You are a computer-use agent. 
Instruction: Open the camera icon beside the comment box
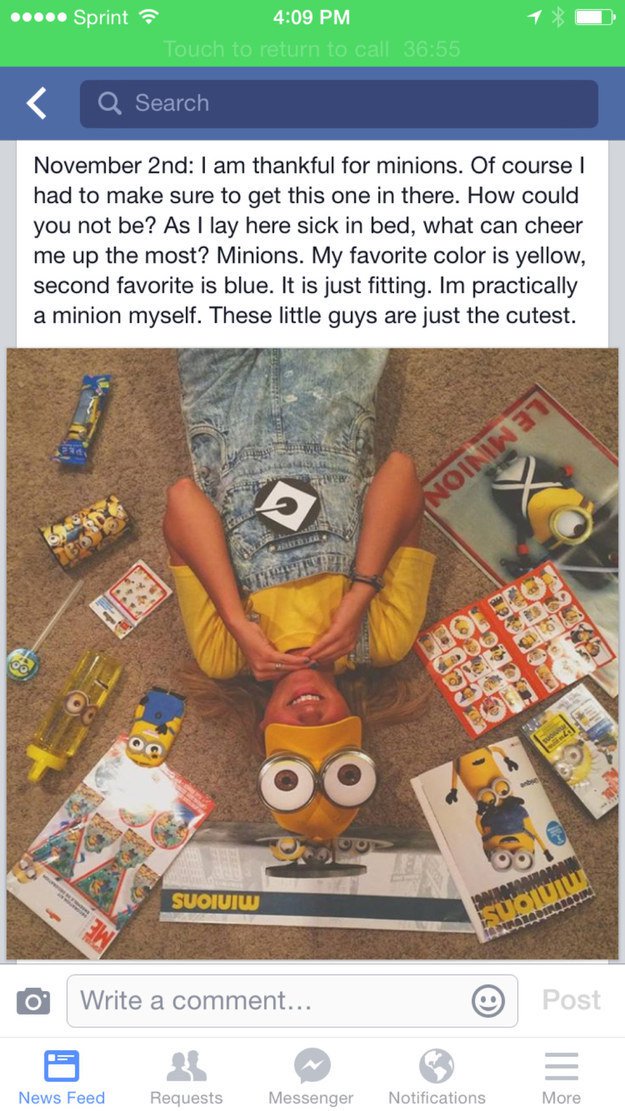(33, 1000)
